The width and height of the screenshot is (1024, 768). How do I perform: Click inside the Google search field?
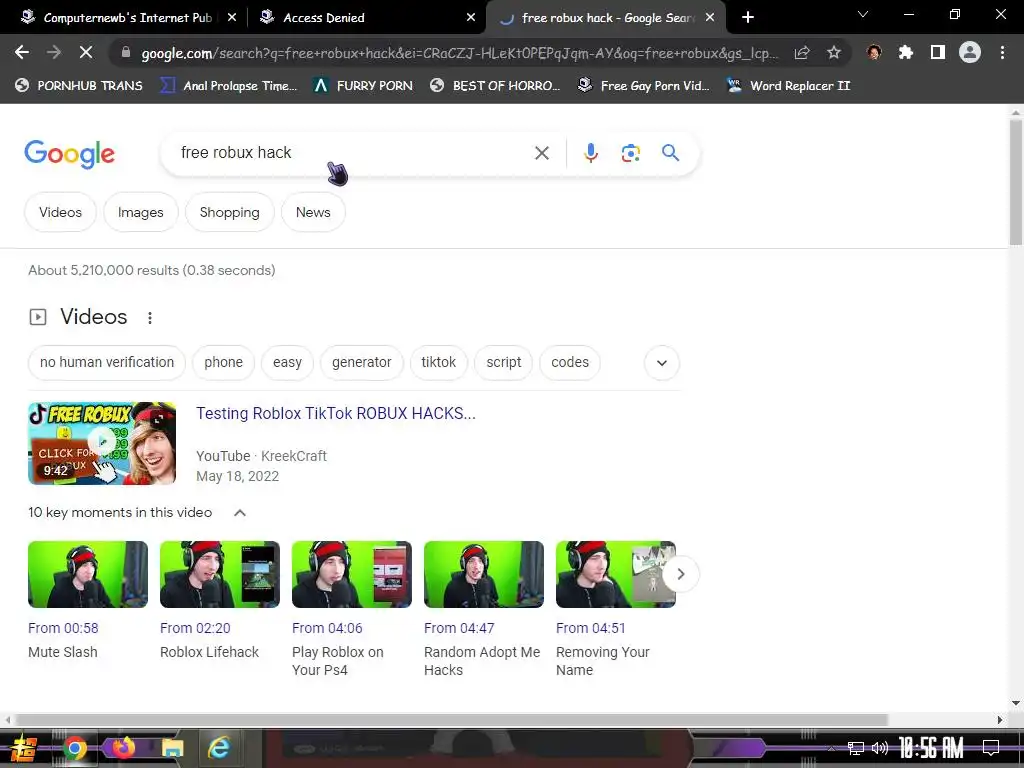pos(353,153)
